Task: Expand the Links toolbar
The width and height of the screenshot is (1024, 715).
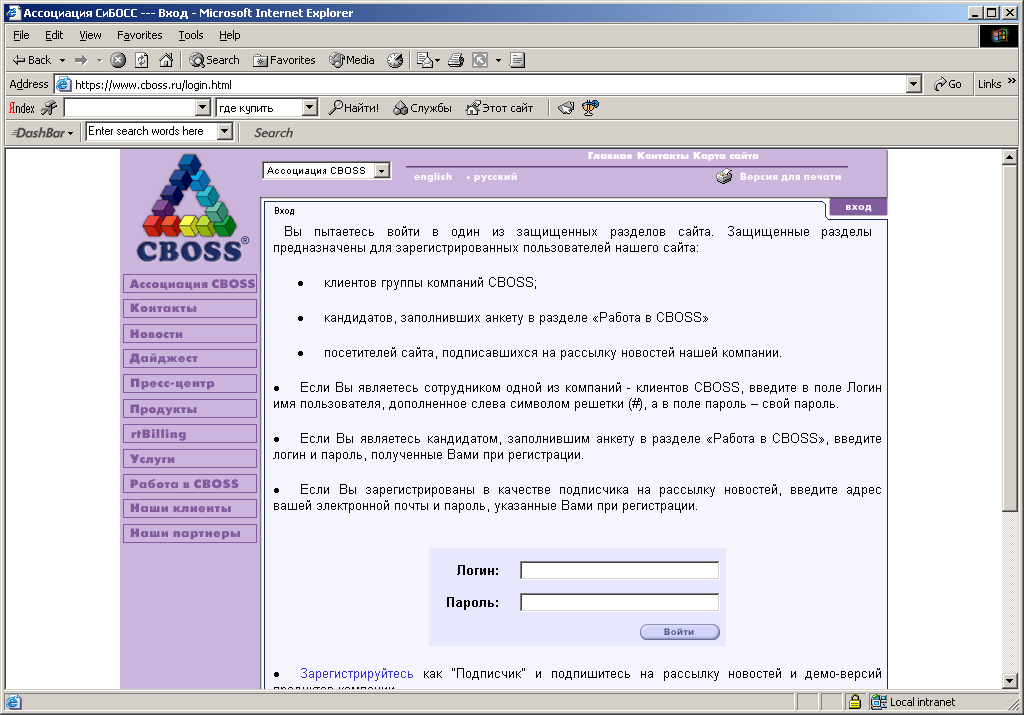Action: coord(1012,81)
